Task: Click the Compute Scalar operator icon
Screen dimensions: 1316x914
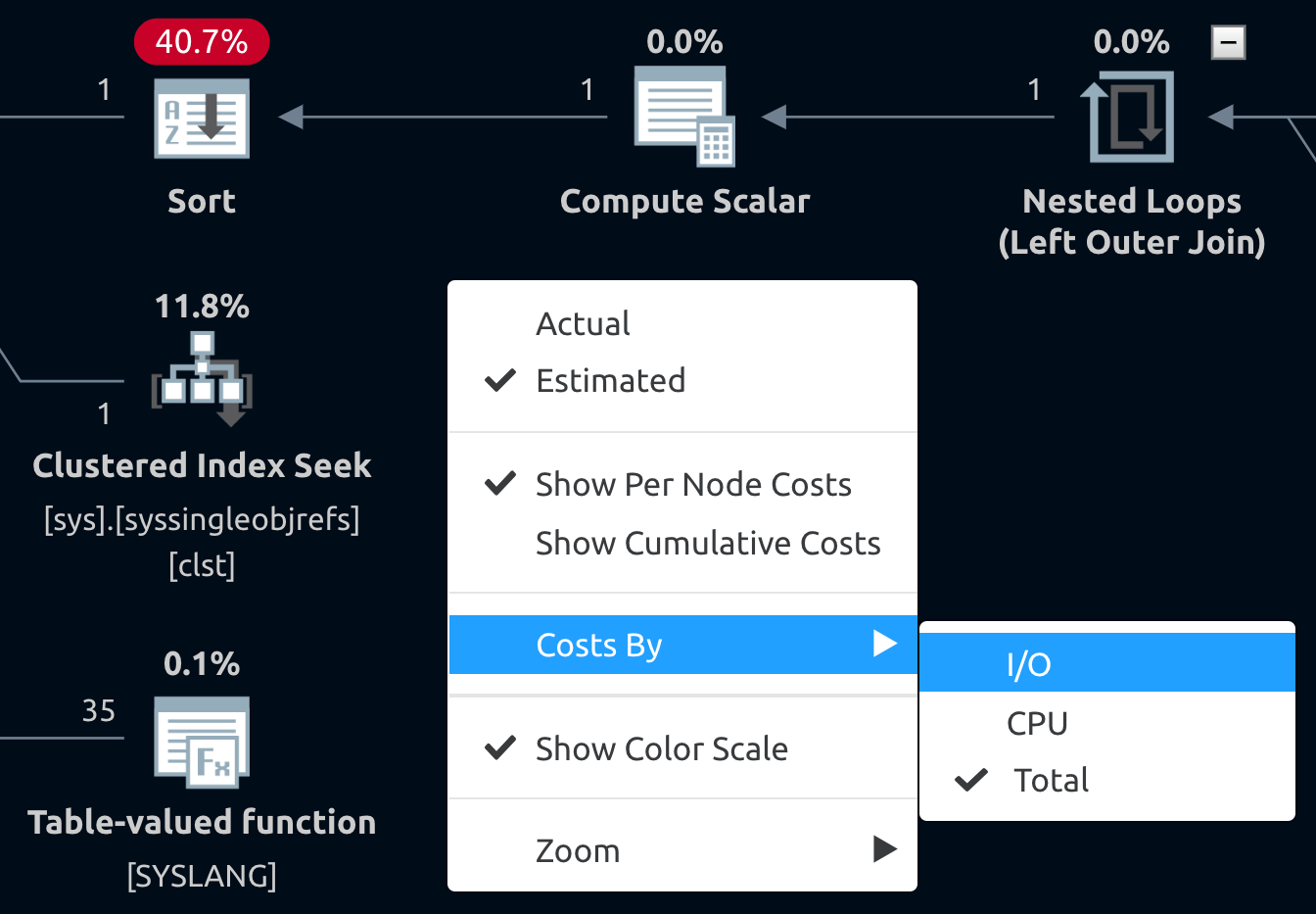Action: (x=684, y=115)
